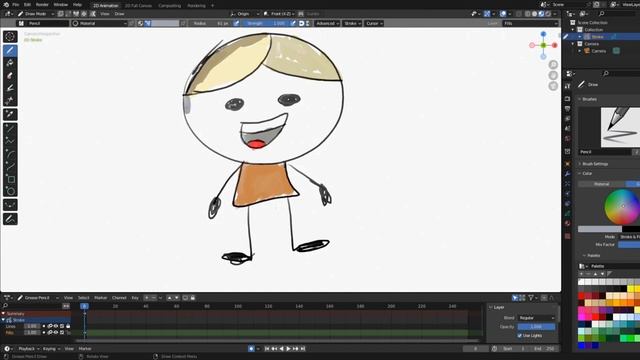640x360 pixels.
Task: Toggle camera view icon in viewport
Action: click(x=553, y=86)
